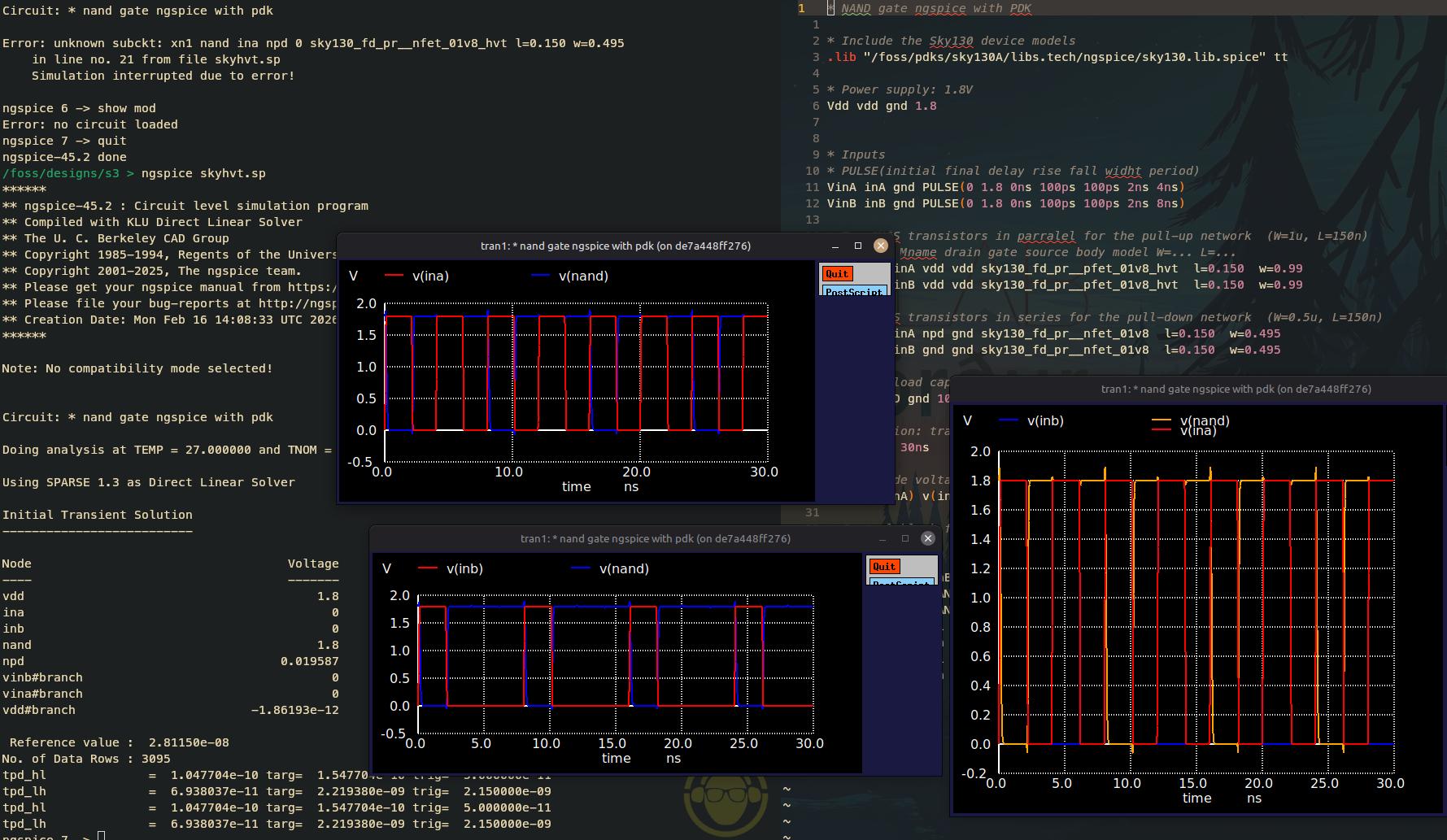Focus the three-trace plot window title bar
Image resolution: width=1447 pixels, height=840 pixels.
pyautogui.click(x=1235, y=390)
